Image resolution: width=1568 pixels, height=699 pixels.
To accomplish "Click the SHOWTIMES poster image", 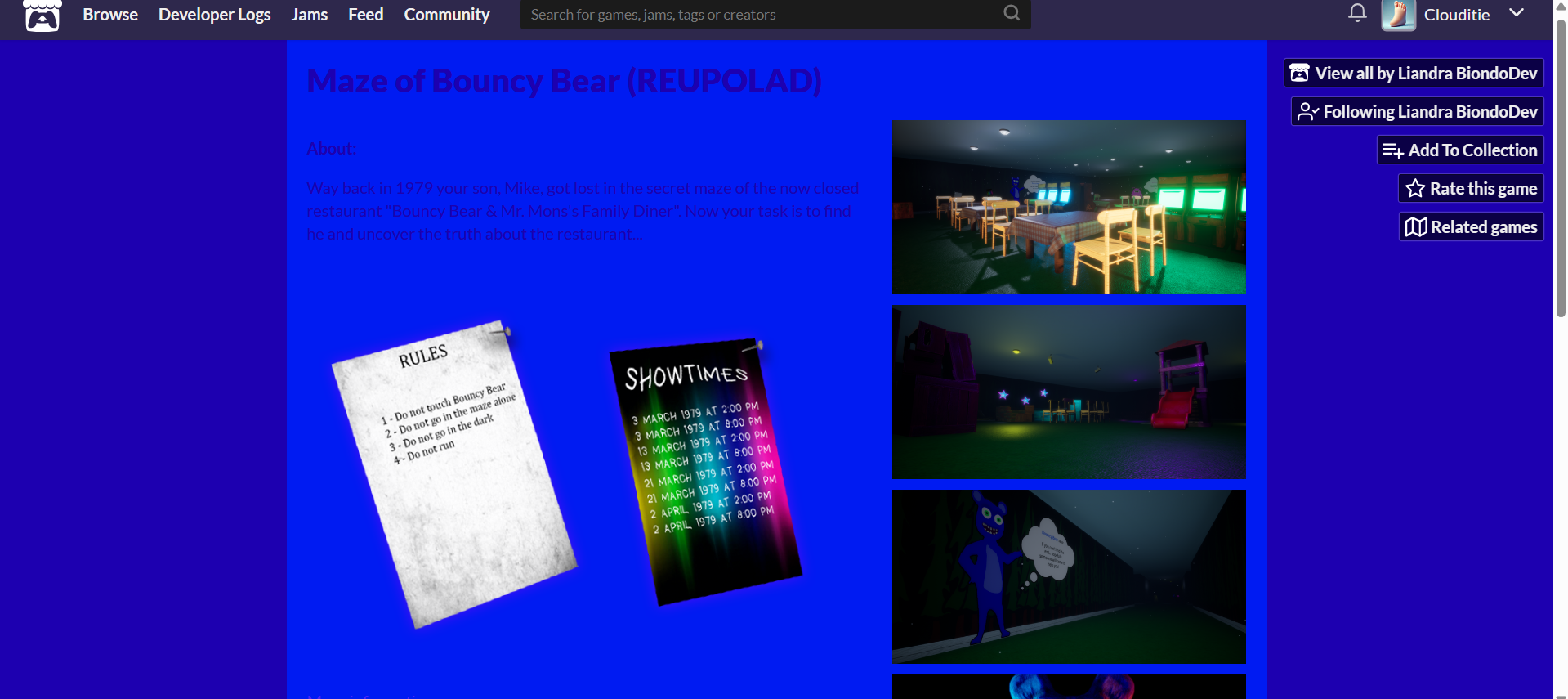I will click(706, 472).
